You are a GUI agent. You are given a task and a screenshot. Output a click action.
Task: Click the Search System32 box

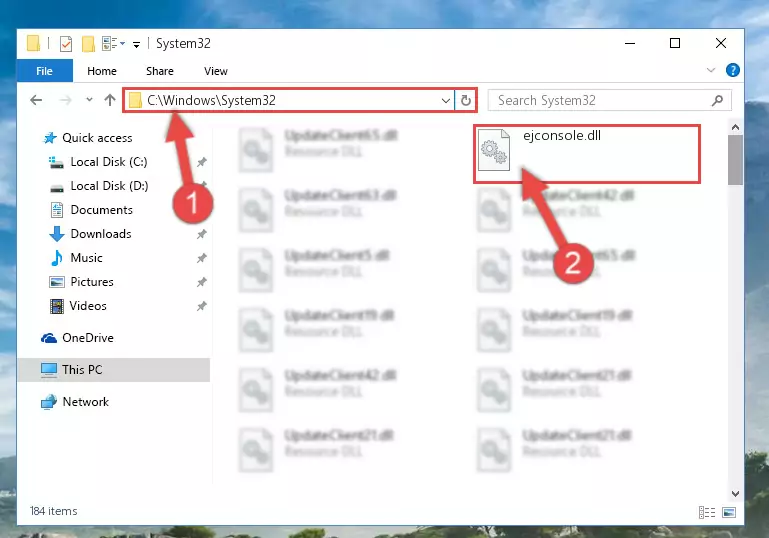pos(610,101)
